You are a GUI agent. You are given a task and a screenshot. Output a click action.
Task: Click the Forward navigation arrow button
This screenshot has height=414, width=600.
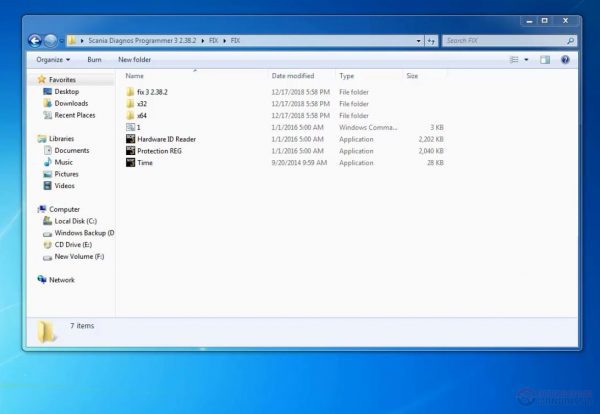51,41
